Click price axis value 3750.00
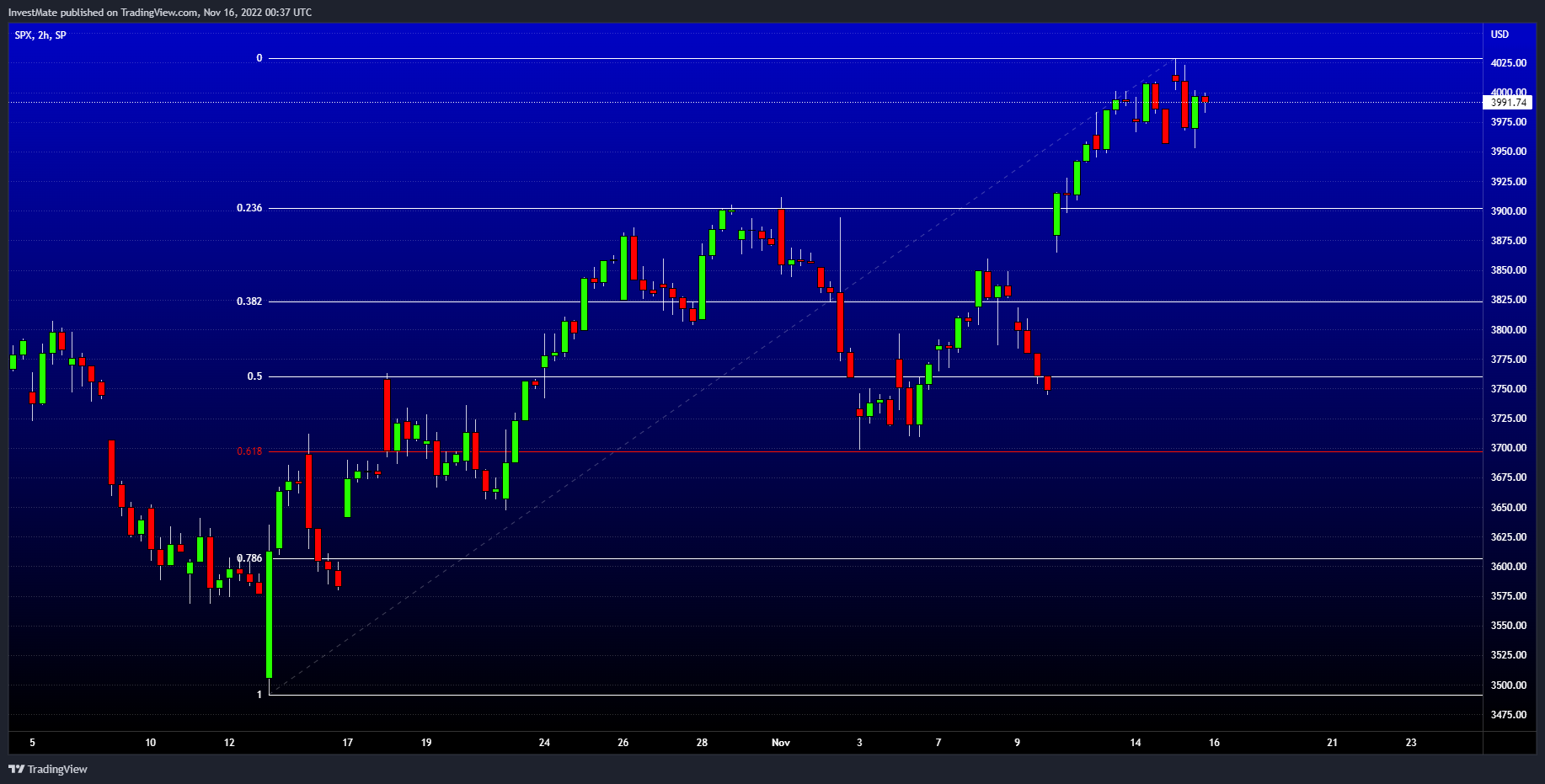This screenshot has height=784, width=1545. pyautogui.click(x=1508, y=389)
